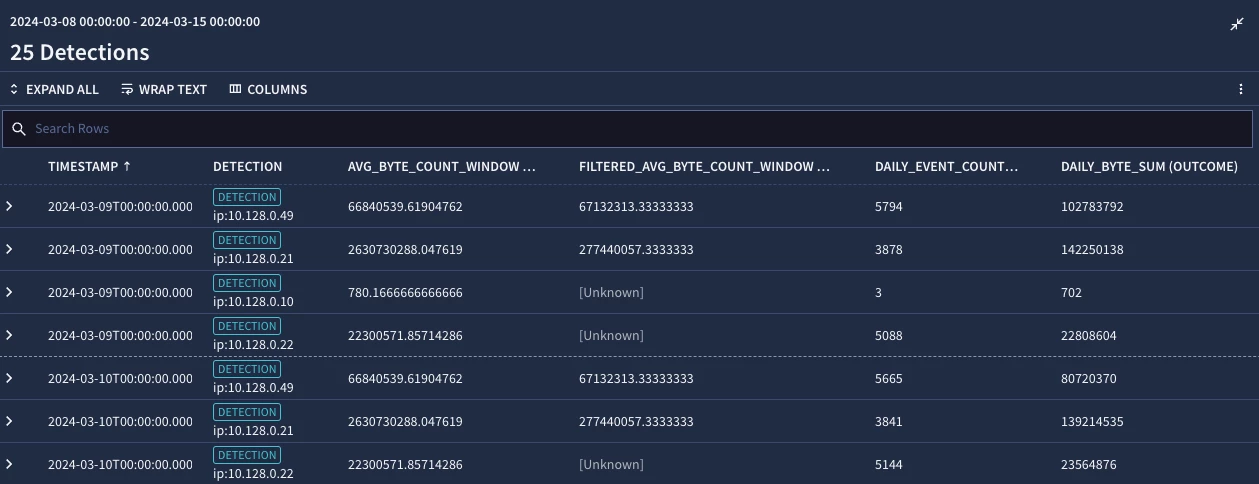Click the date range 2024-03-08 to 2024-03-15
The height and width of the screenshot is (484, 1259).
pos(135,21)
